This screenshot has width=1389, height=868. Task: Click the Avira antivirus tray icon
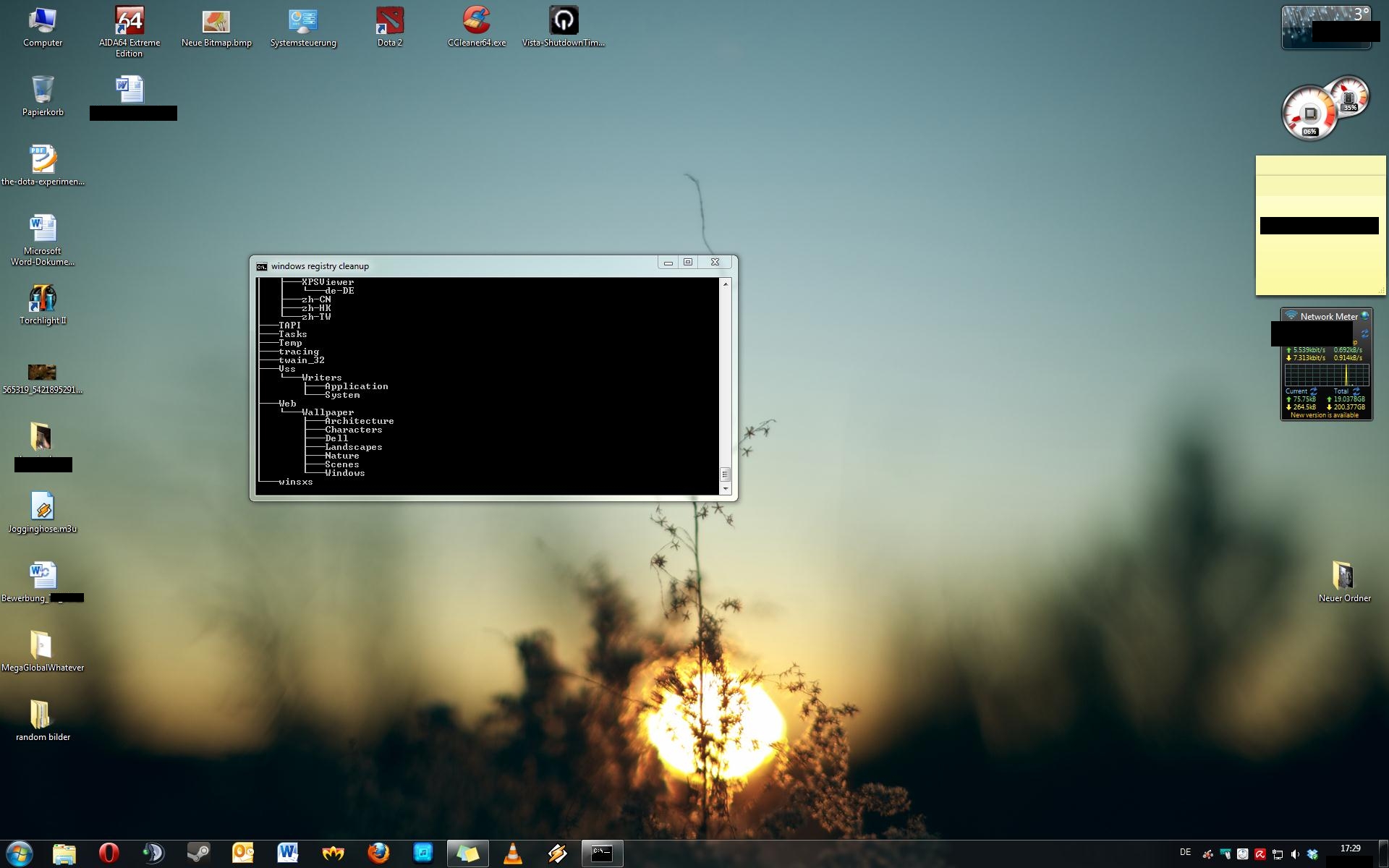point(1260,854)
